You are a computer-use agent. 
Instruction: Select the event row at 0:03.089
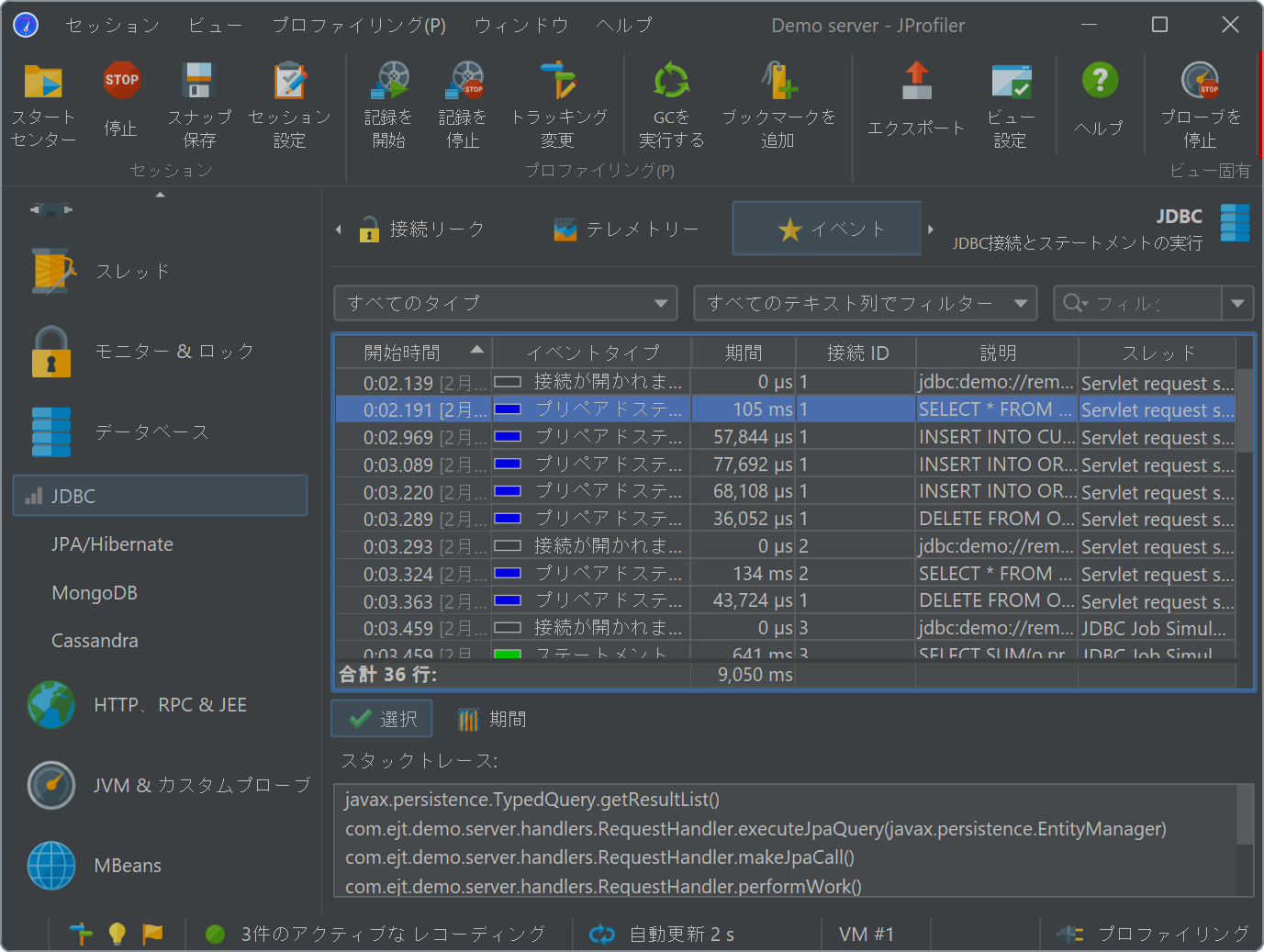(x=786, y=465)
